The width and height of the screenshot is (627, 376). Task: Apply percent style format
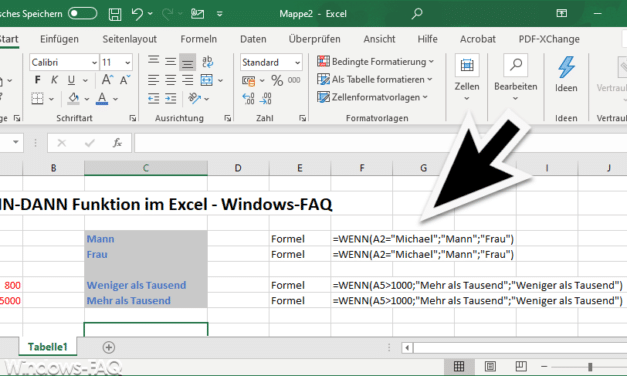coord(277,80)
